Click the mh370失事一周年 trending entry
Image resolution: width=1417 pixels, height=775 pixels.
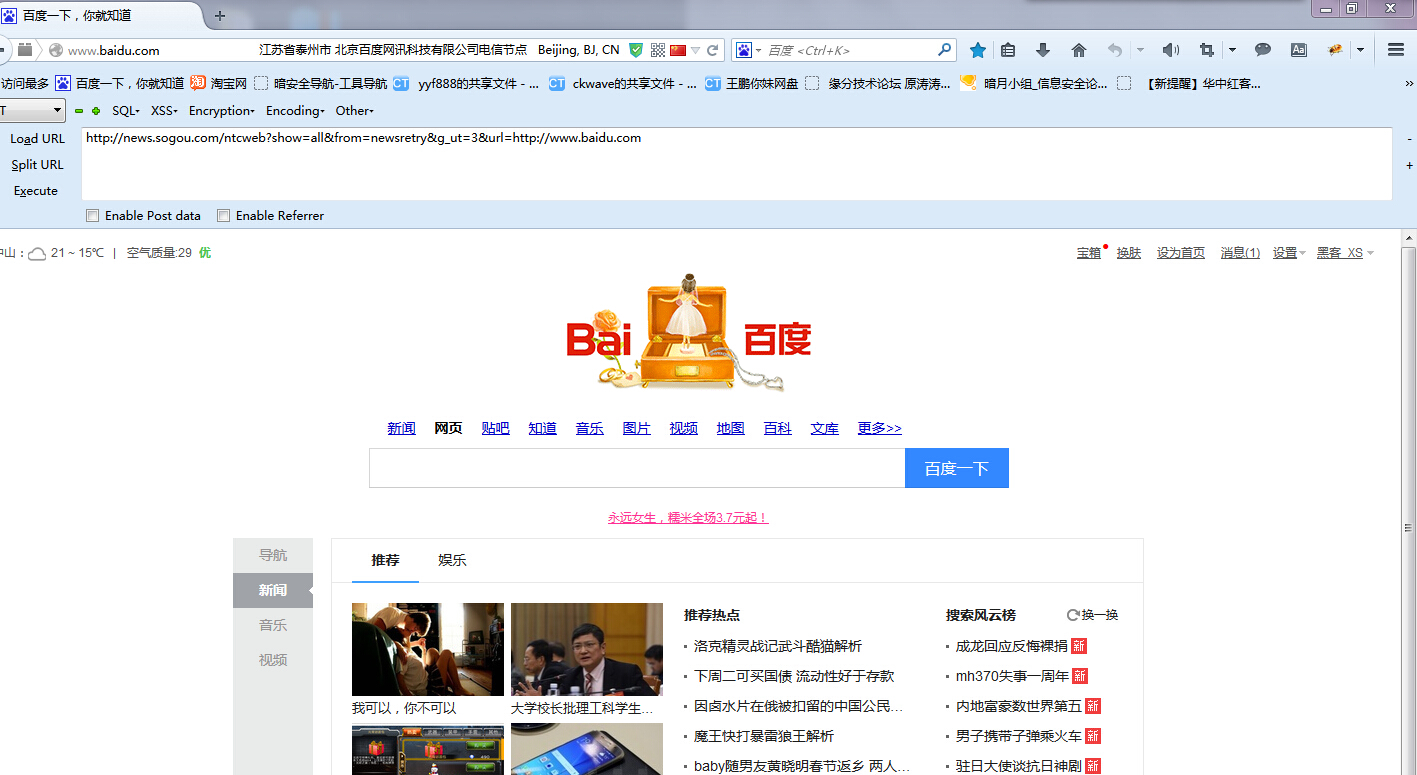[x=1012, y=676]
